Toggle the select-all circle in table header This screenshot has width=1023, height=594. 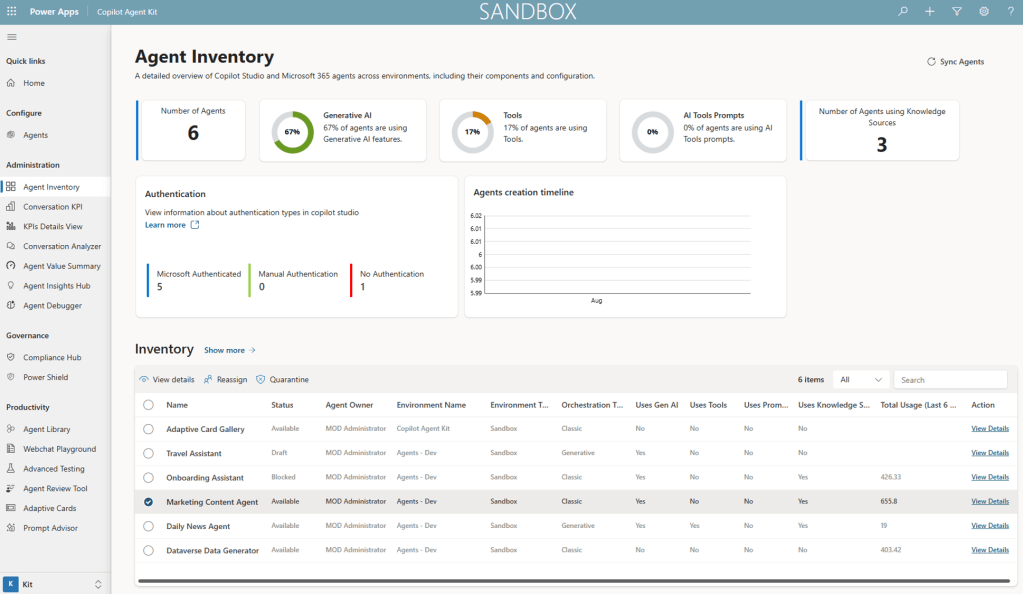point(149,405)
